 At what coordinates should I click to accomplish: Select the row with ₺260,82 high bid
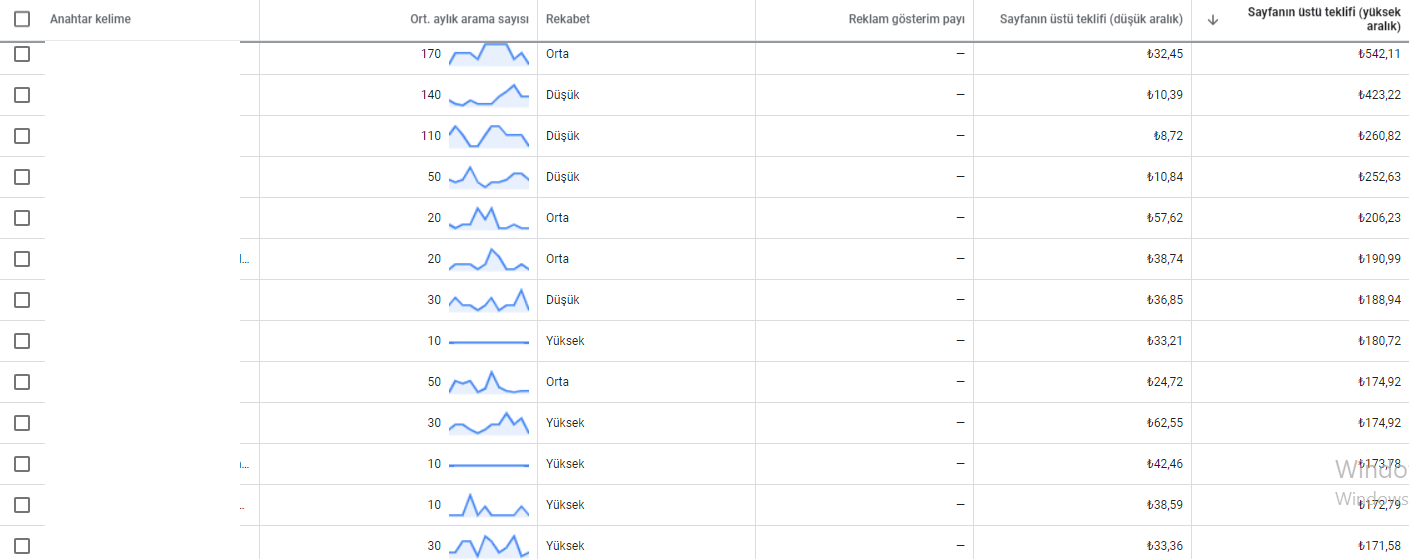[22, 136]
